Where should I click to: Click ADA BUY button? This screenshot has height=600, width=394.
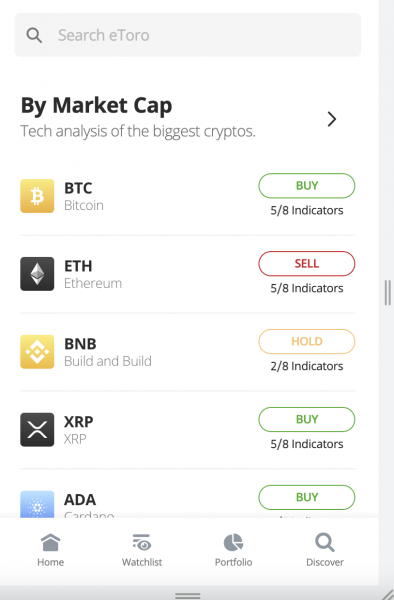307,497
